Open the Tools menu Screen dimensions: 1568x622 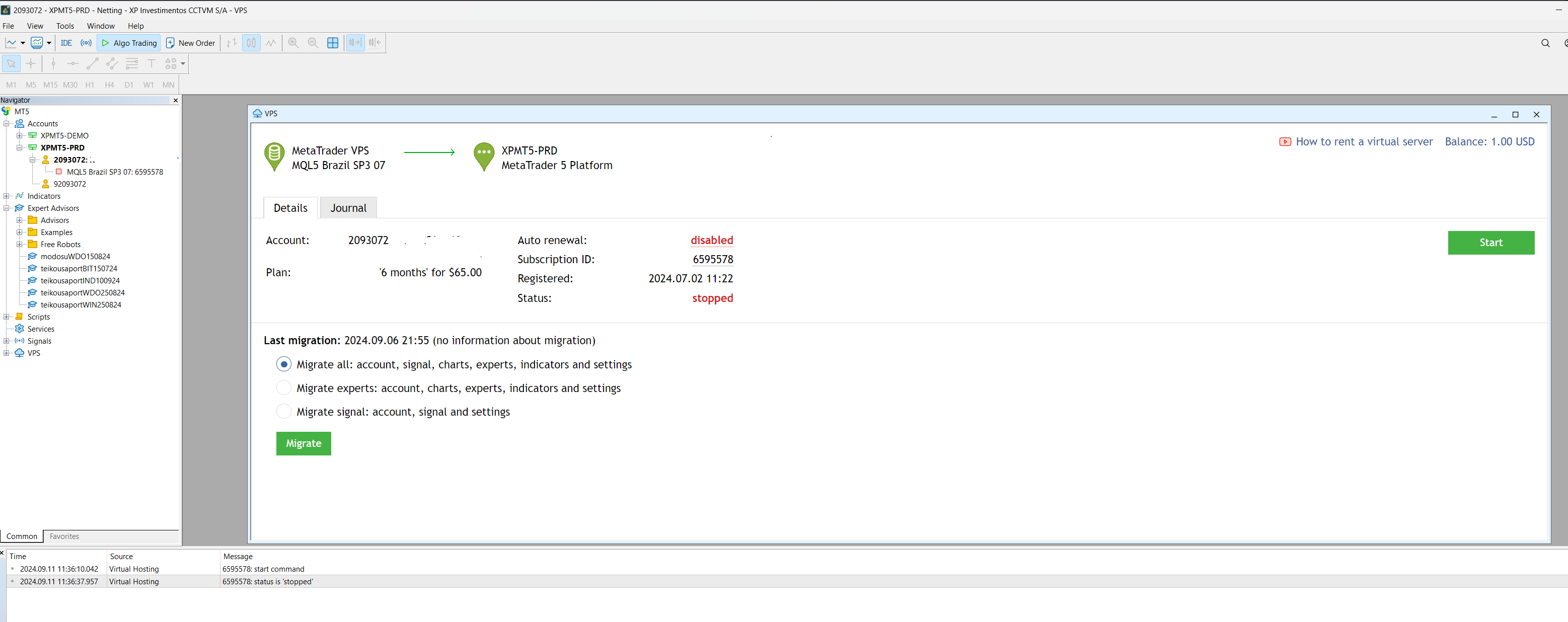pos(65,26)
